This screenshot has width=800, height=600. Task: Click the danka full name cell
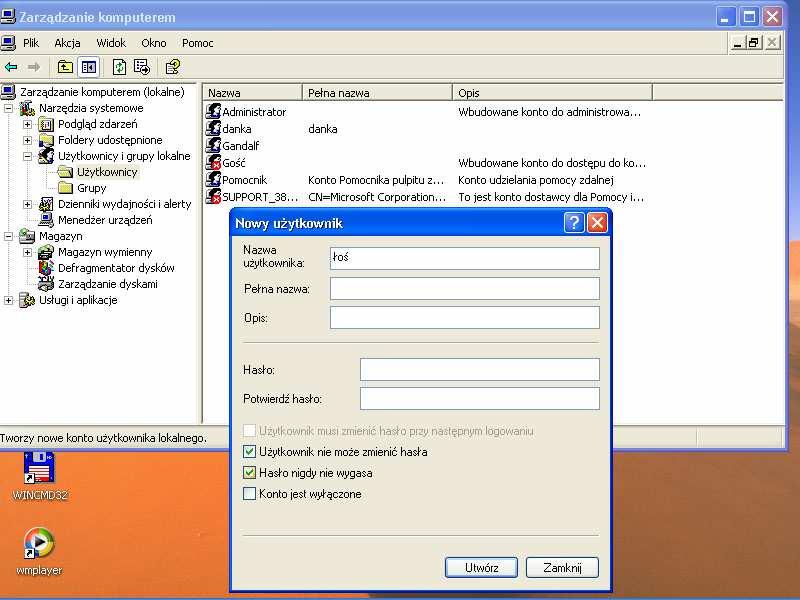click(322, 129)
